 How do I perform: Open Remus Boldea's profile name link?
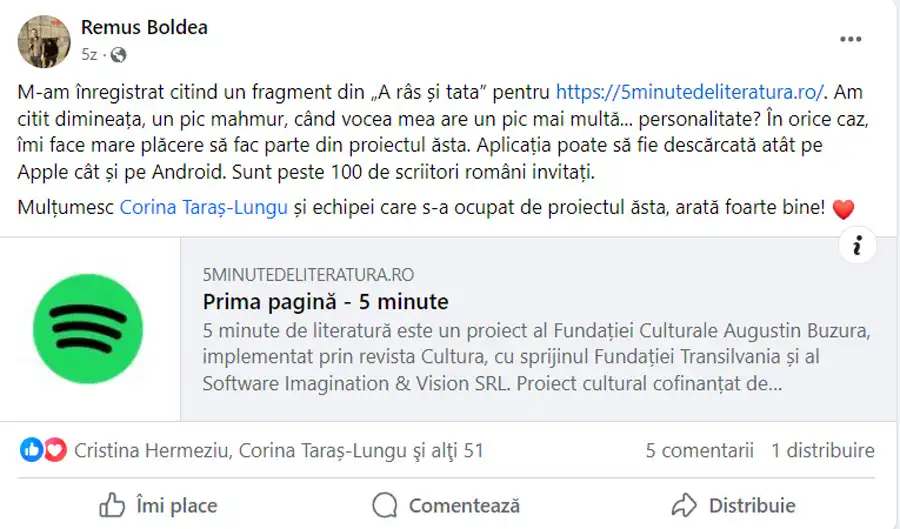tap(144, 27)
